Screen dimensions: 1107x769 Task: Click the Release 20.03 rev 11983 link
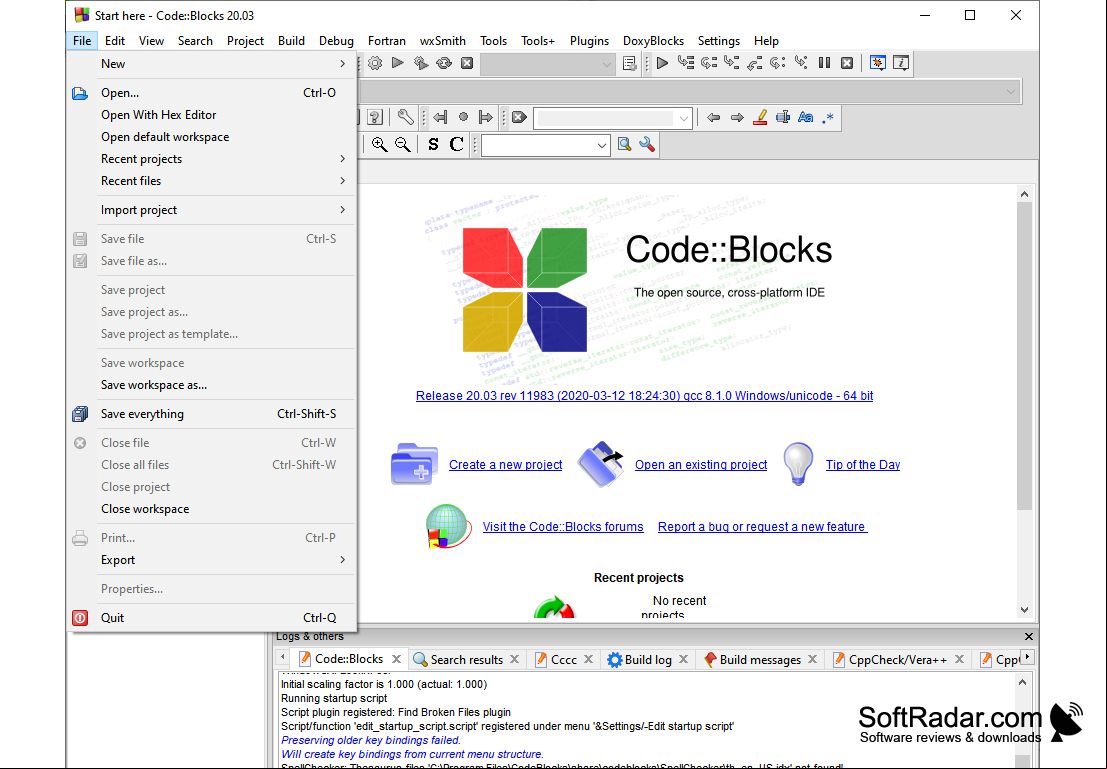[645, 396]
